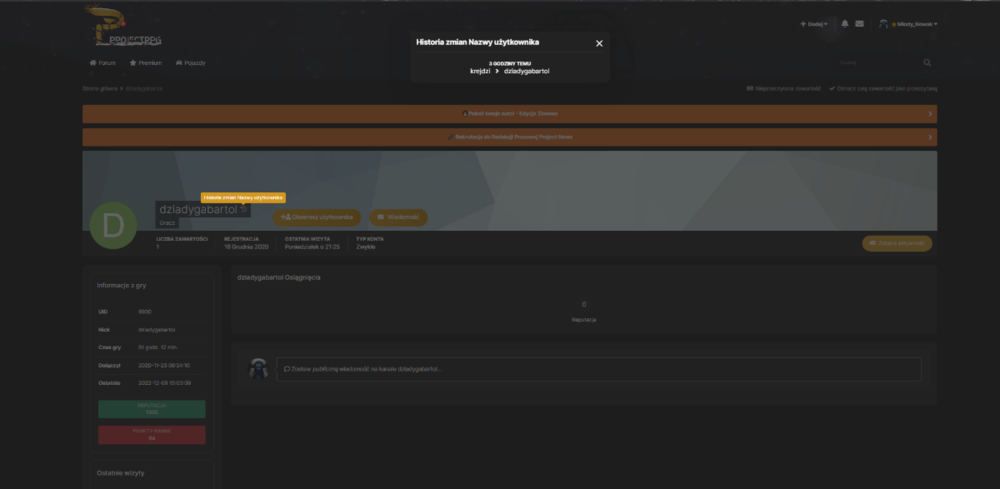Click the Liczba zawartości stat
The image size is (1000, 489).
[182, 243]
